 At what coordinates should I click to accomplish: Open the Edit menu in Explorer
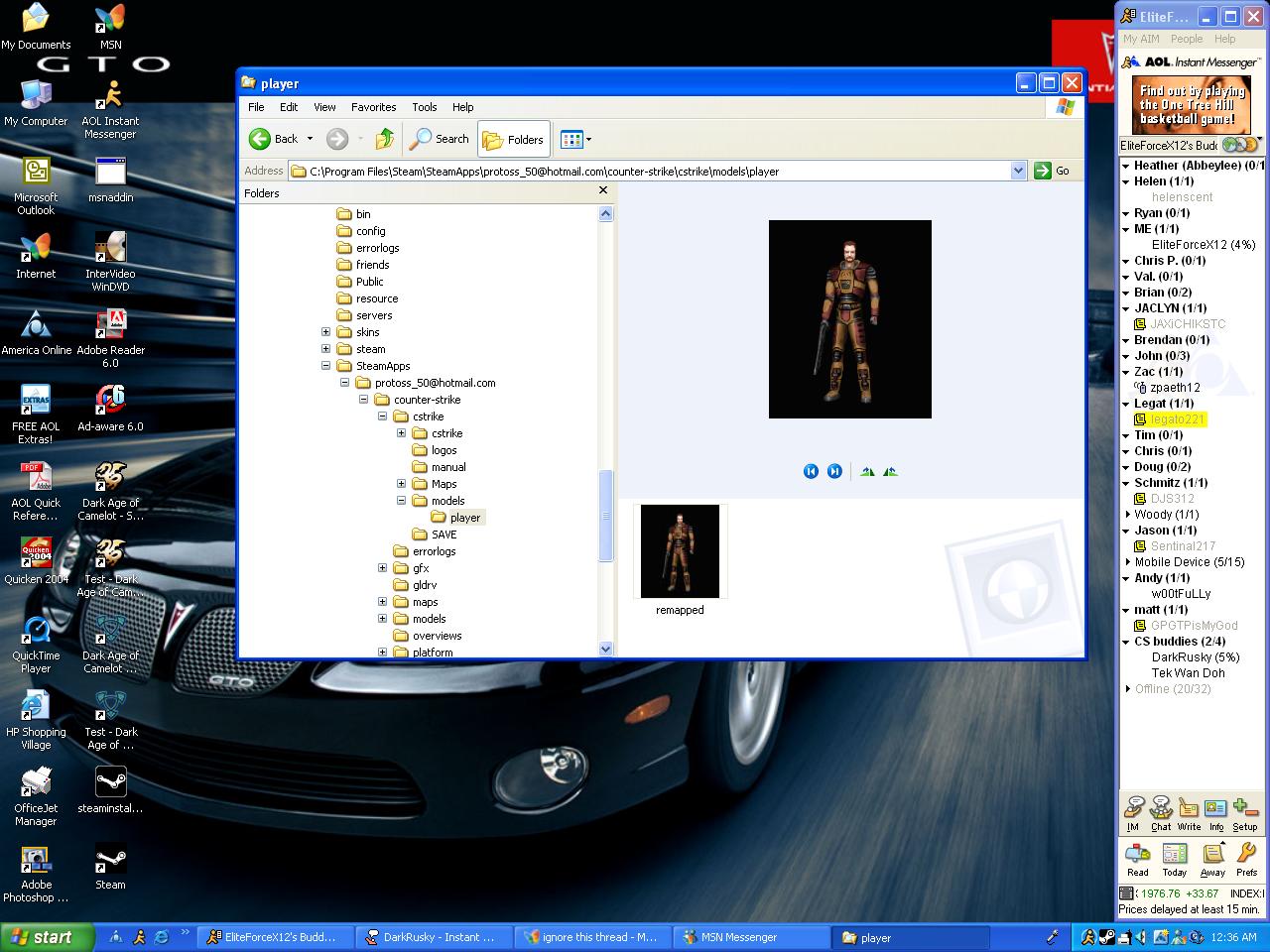pyautogui.click(x=289, y=107)
